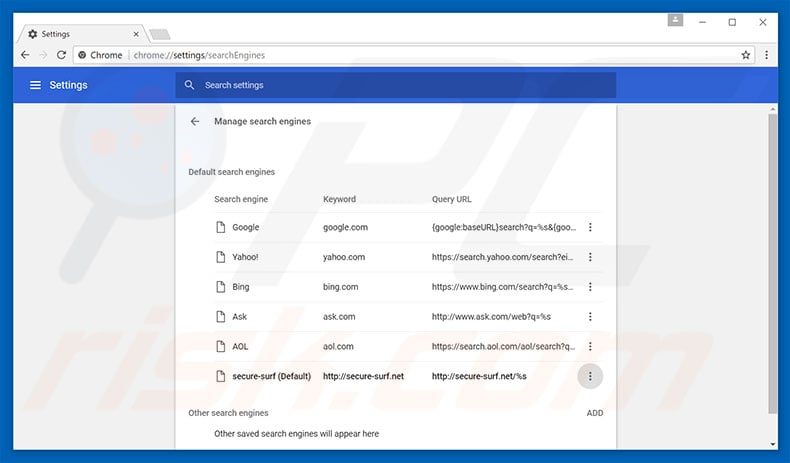Click the Bing query URL text
The height and width of the screenshot is (463, 790).
[502, 287]
